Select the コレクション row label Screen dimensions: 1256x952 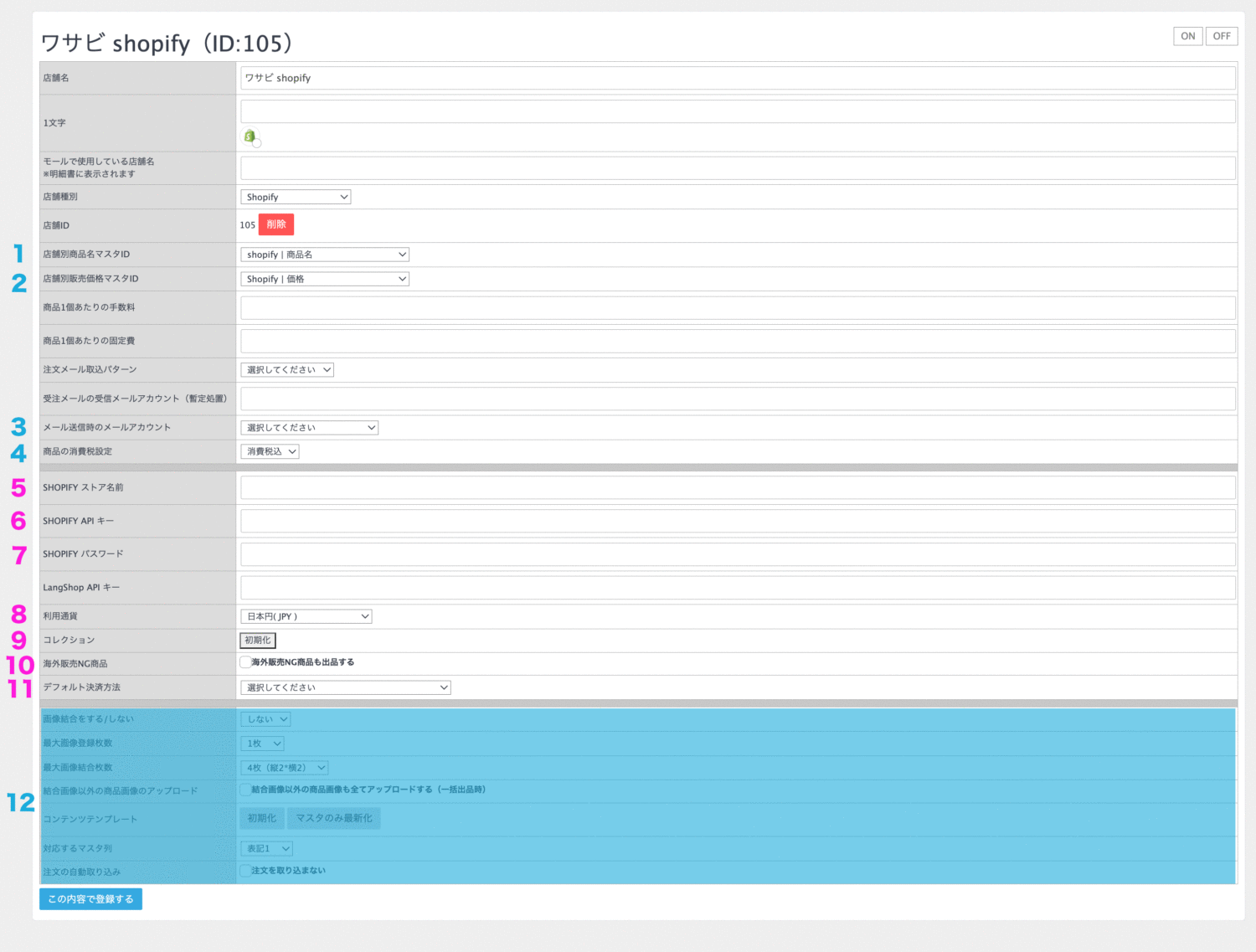click(x=69, y=640)
